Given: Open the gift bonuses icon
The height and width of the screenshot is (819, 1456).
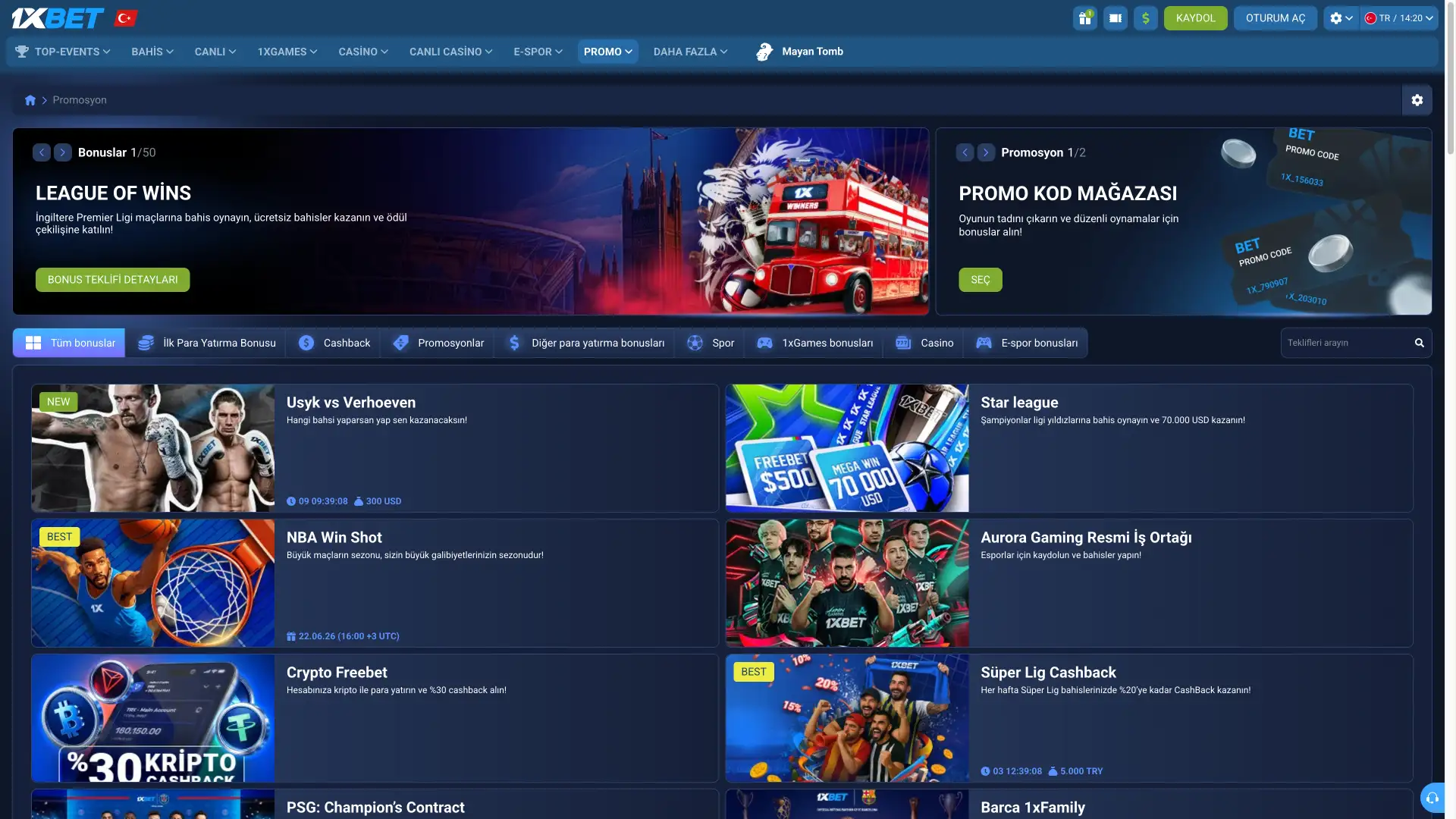Looking at the screenshot, I should coord(1085,18).
